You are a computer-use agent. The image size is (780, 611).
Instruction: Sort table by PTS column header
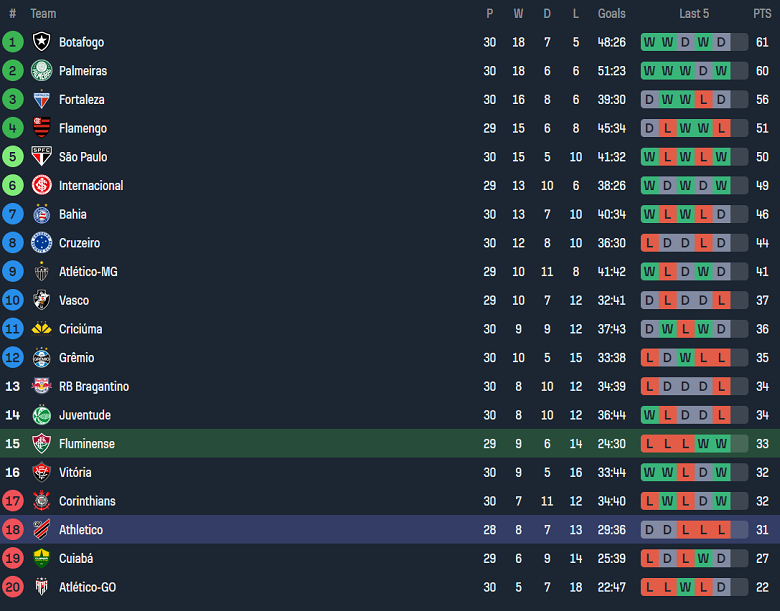tap(762, 14)
